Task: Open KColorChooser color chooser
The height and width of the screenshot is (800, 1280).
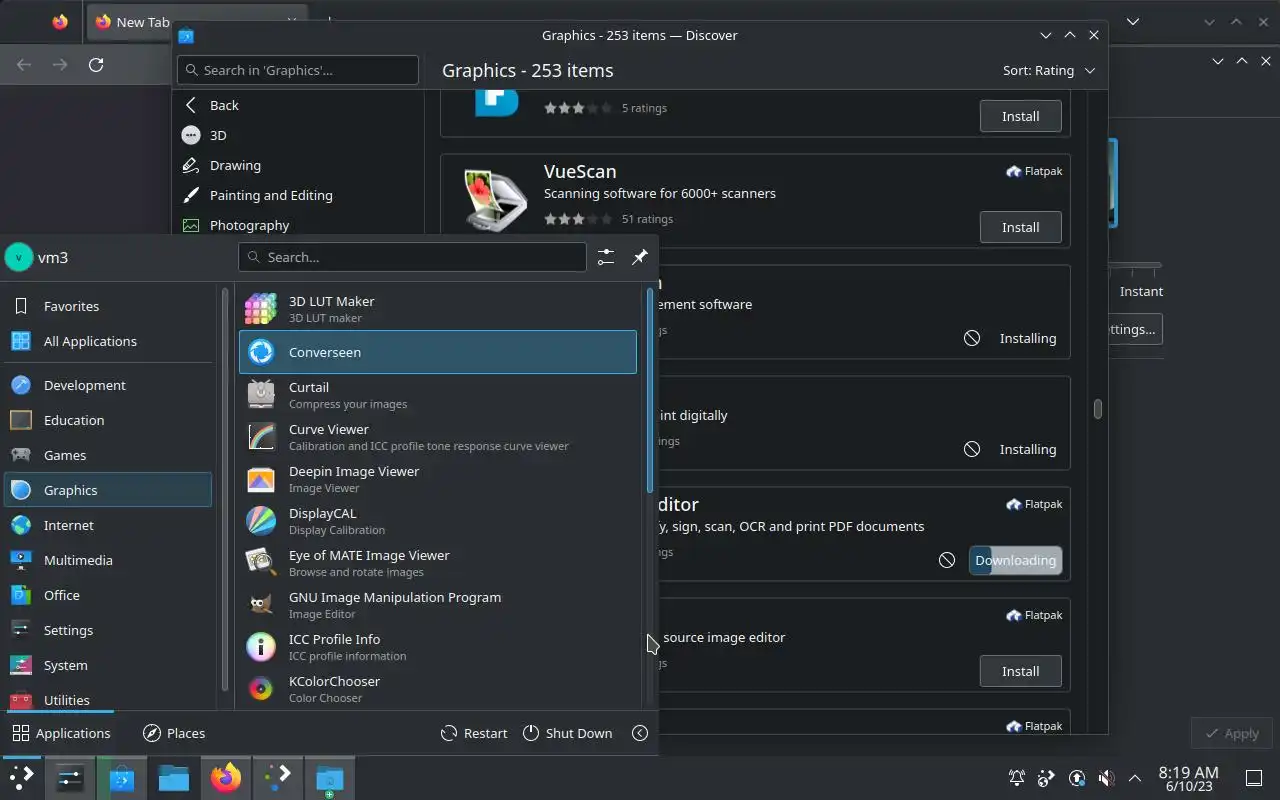Action: (438, 689)
